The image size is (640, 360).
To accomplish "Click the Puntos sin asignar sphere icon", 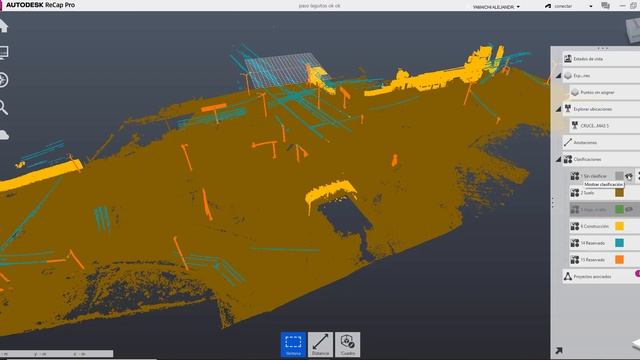I will [575, 92].
